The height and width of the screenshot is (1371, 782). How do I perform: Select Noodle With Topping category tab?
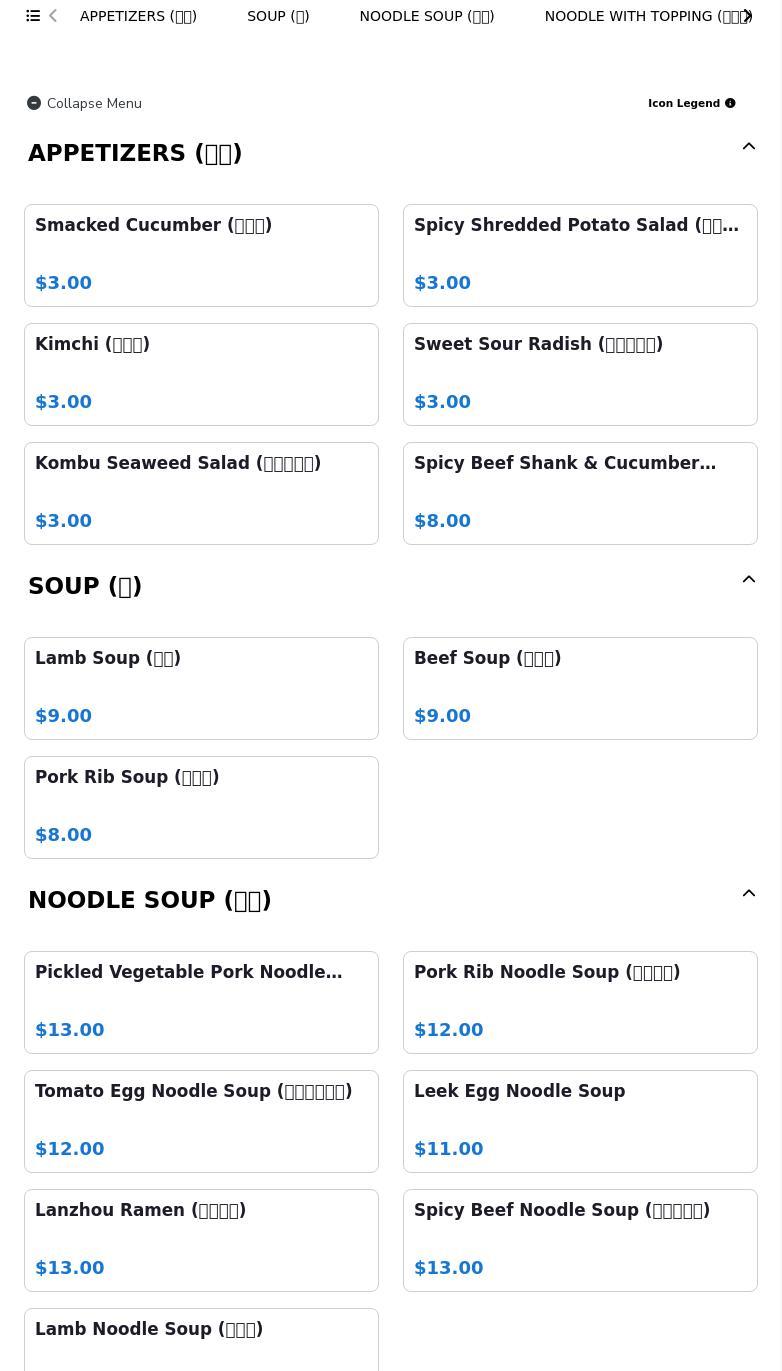coord(644,16)
